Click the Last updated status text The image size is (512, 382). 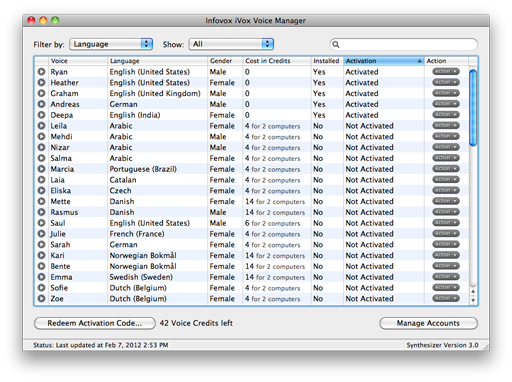click(x=101, y=345)
